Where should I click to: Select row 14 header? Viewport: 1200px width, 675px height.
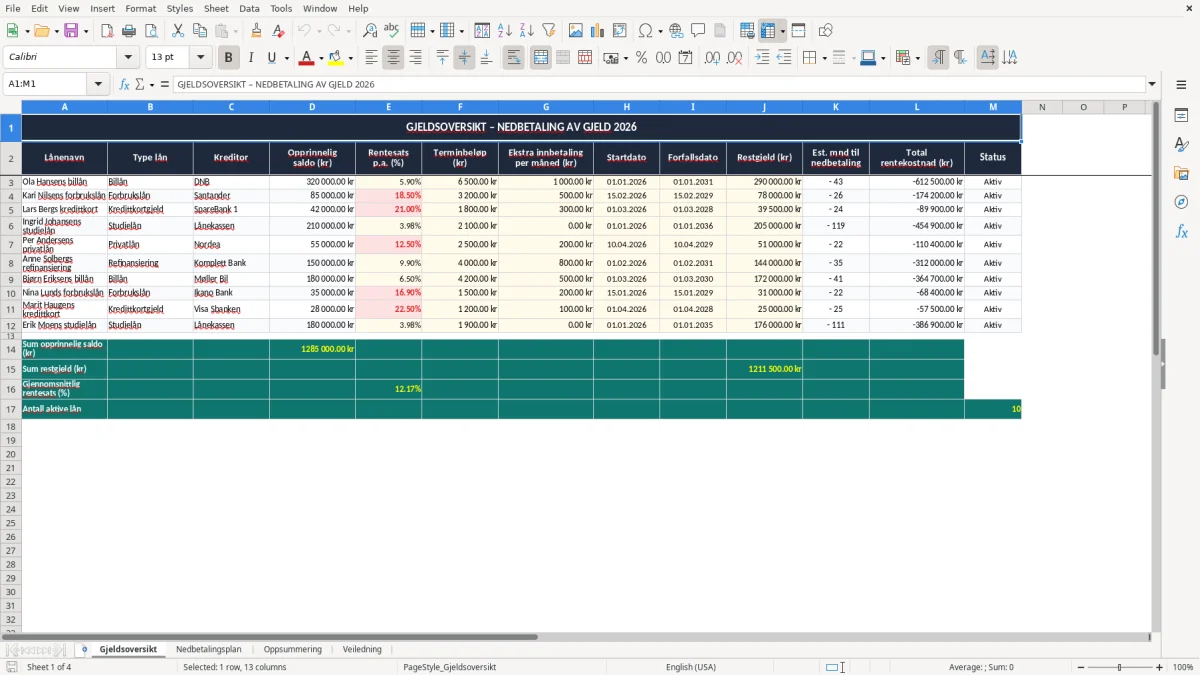click(x=11, y=349)
